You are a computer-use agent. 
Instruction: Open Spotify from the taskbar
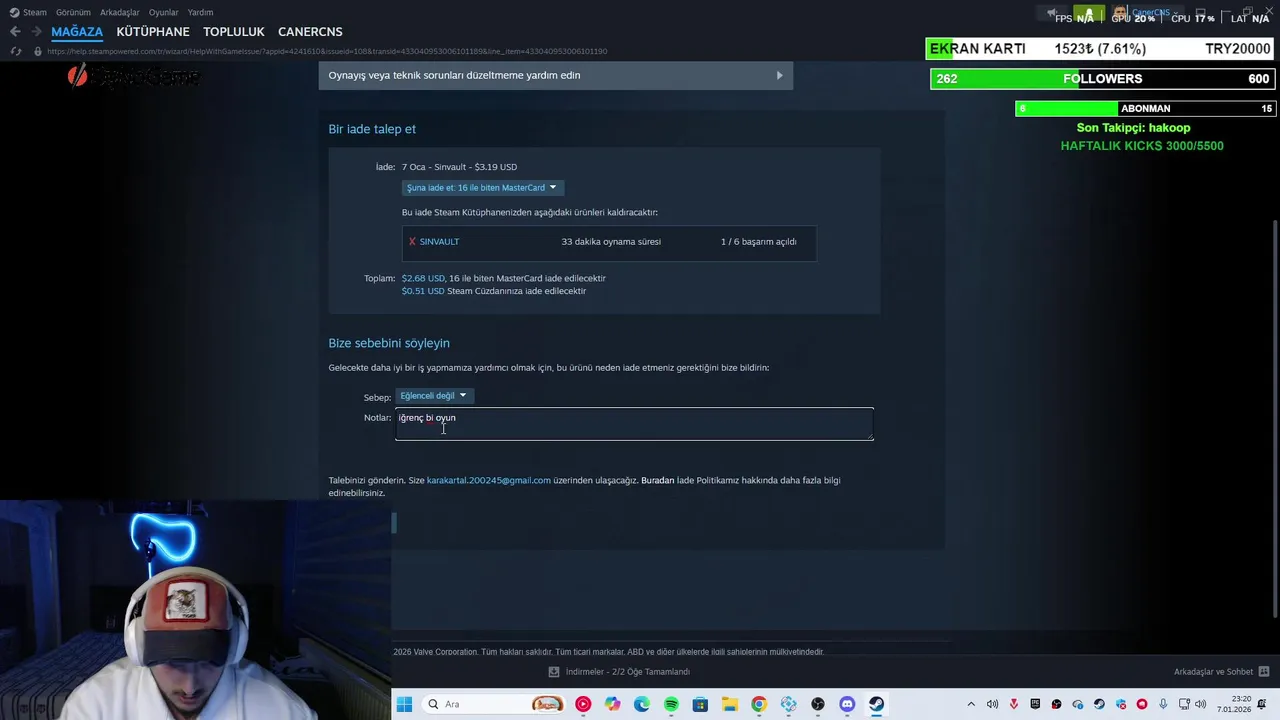tap(671, 704)
